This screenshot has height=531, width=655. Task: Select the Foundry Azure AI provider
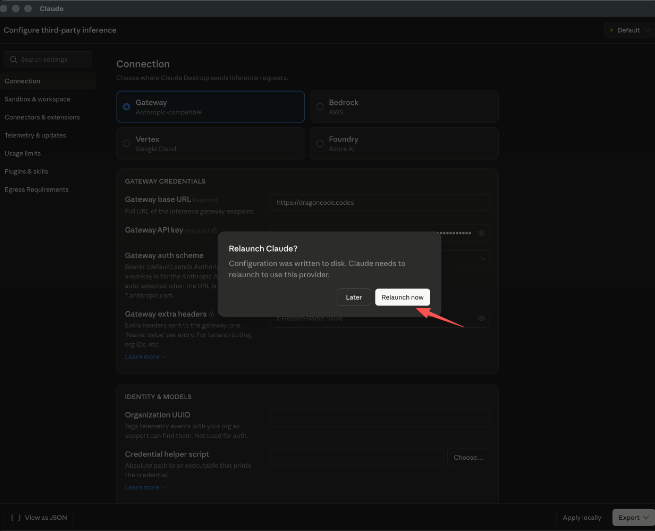pyautogui.click(x=404, y=143)
